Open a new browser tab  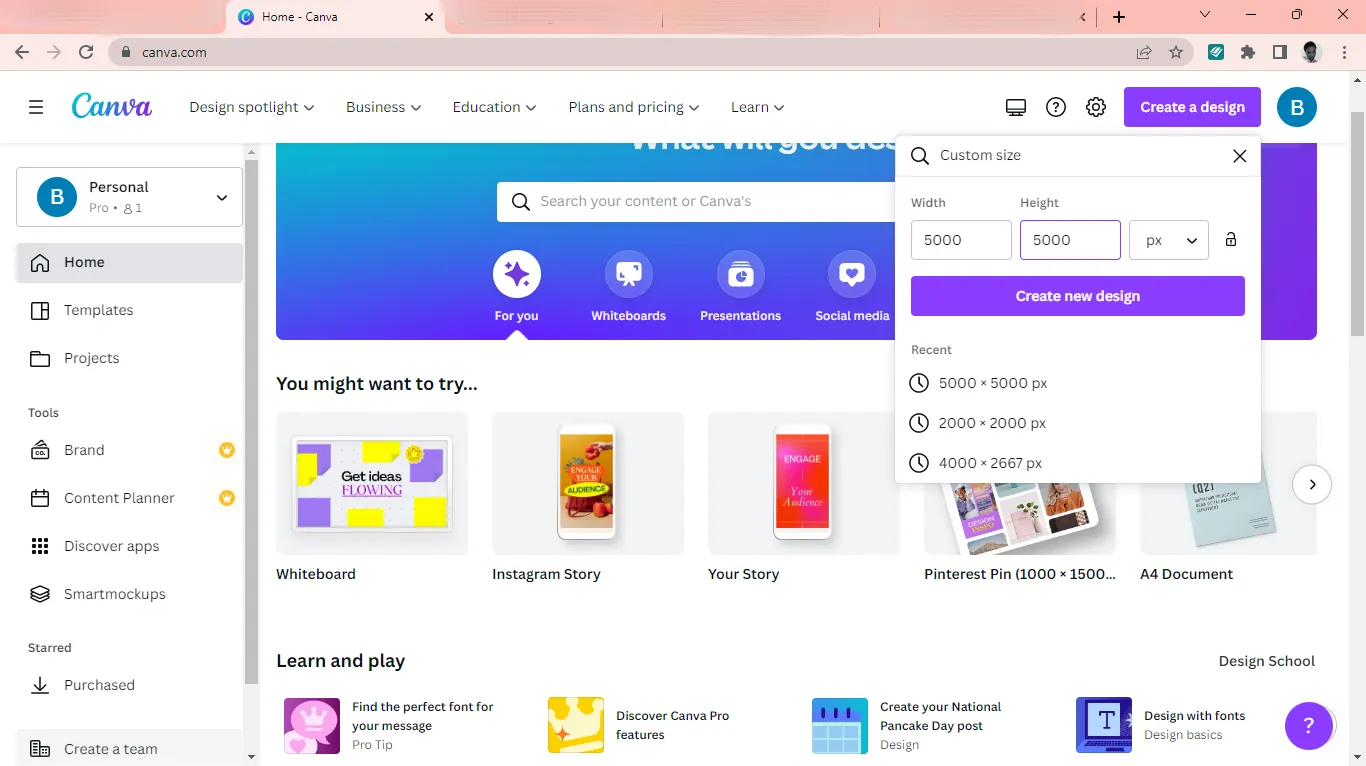(x=1119, y=17)
